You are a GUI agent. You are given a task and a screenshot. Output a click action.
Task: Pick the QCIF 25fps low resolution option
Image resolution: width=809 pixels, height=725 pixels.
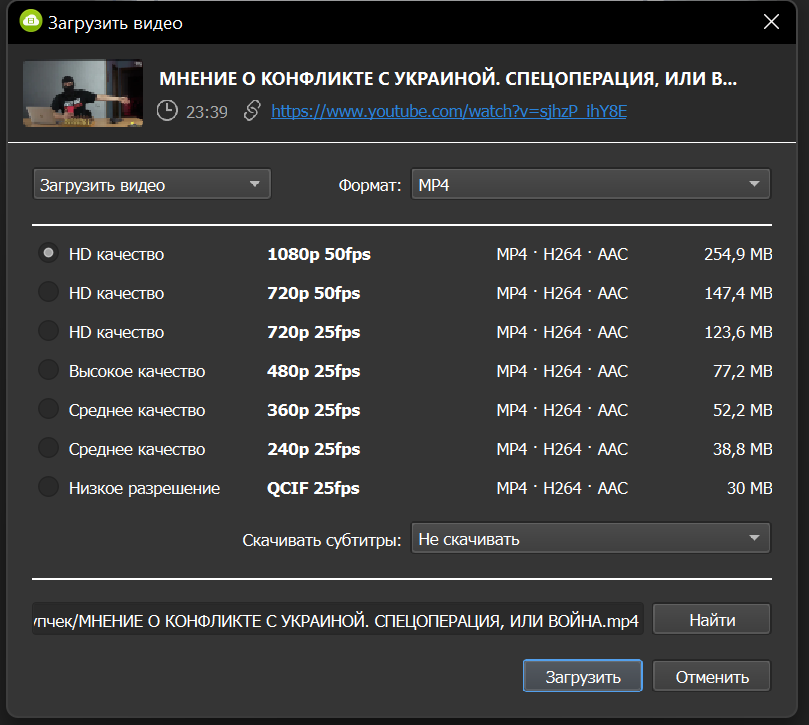[47, 488]
